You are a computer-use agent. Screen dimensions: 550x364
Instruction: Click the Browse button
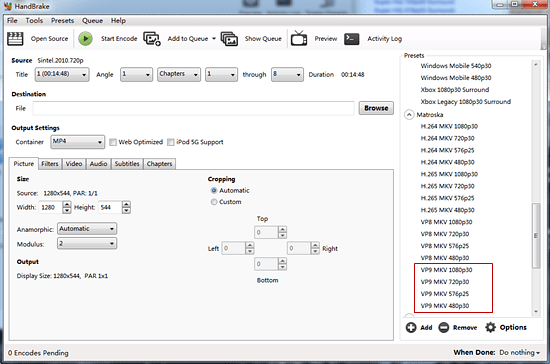[376, 108]
